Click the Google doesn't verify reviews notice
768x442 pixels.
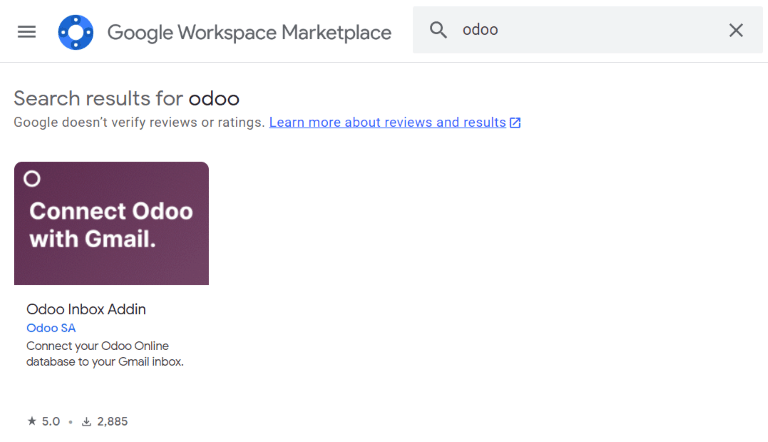click(x=139, y=122)
